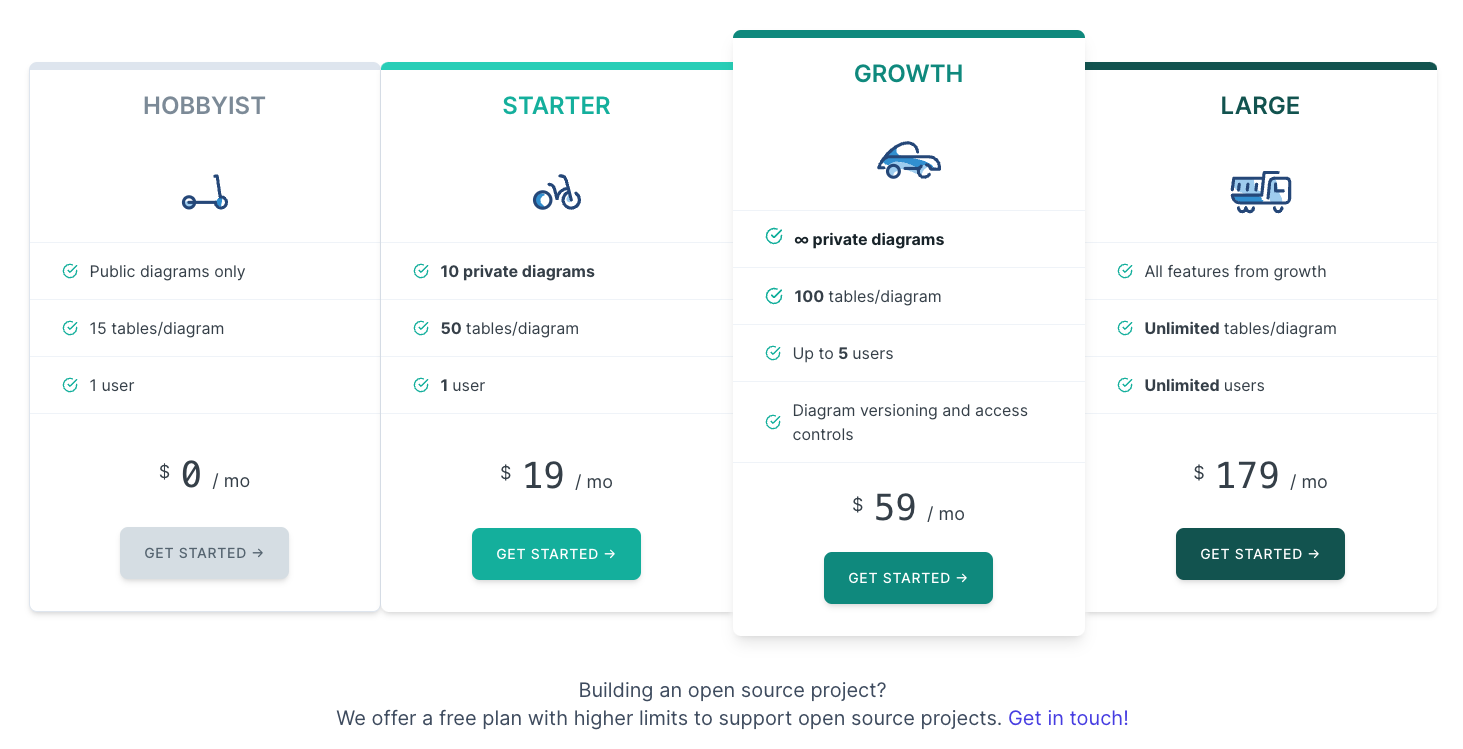Click checkmark icon beside 10 private diagrams
Viewport: 1463px width, 749px height.
(421, 271)
